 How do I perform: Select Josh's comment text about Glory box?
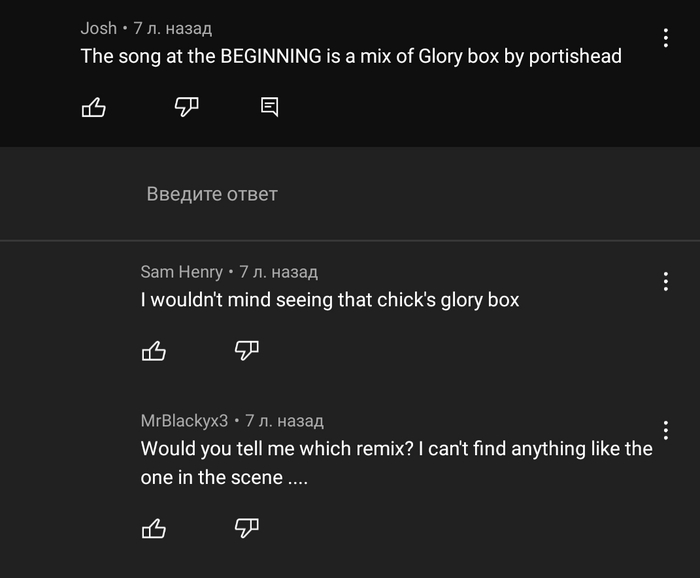click(350, 56)
